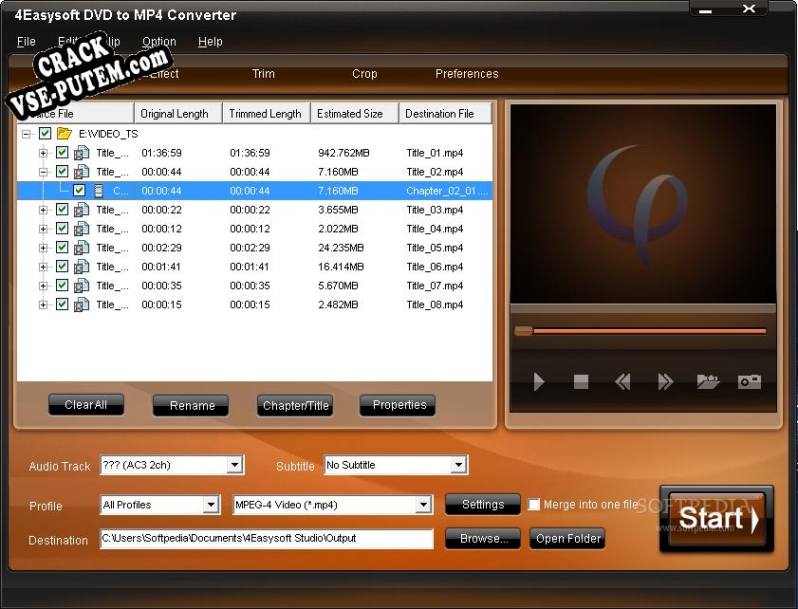Uncheck the Title_03.mp4 row checkbox
The image size is (798, 609).
pyautogui.click(x=62, y=209)
